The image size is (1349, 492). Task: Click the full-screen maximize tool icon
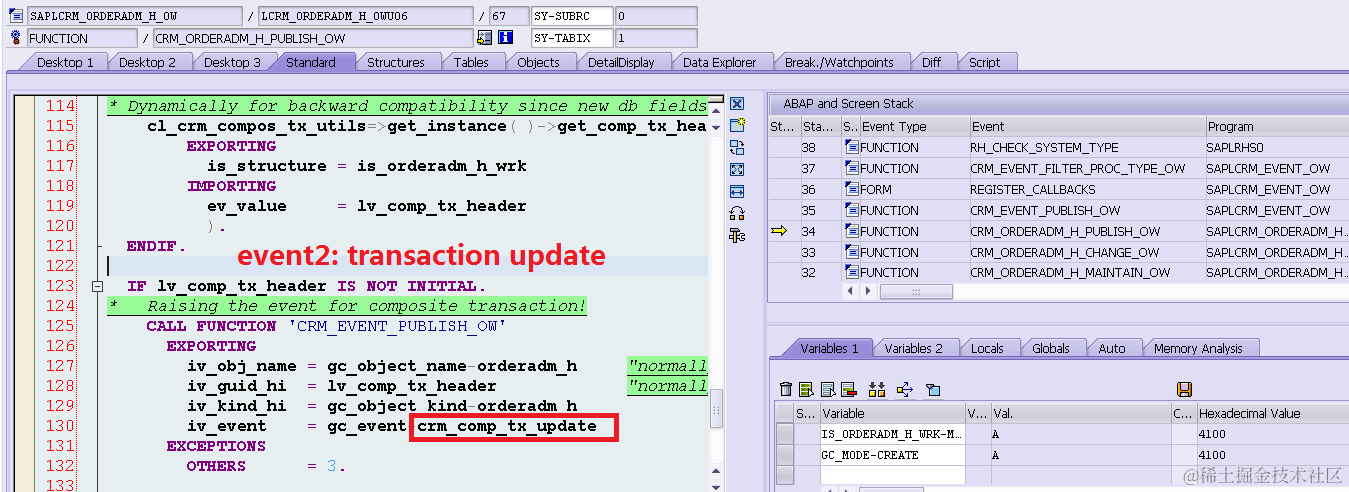click(x=737, y=169)
